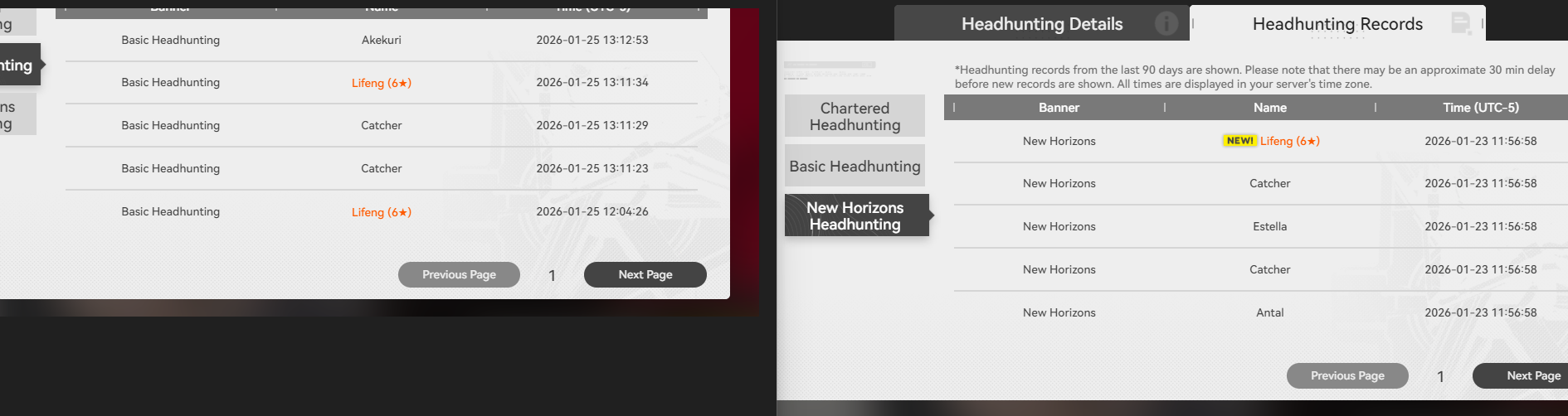1568x416 pixels.
Task: Click the NEW! badge next to Lifeng
Action: [1240, 141]
